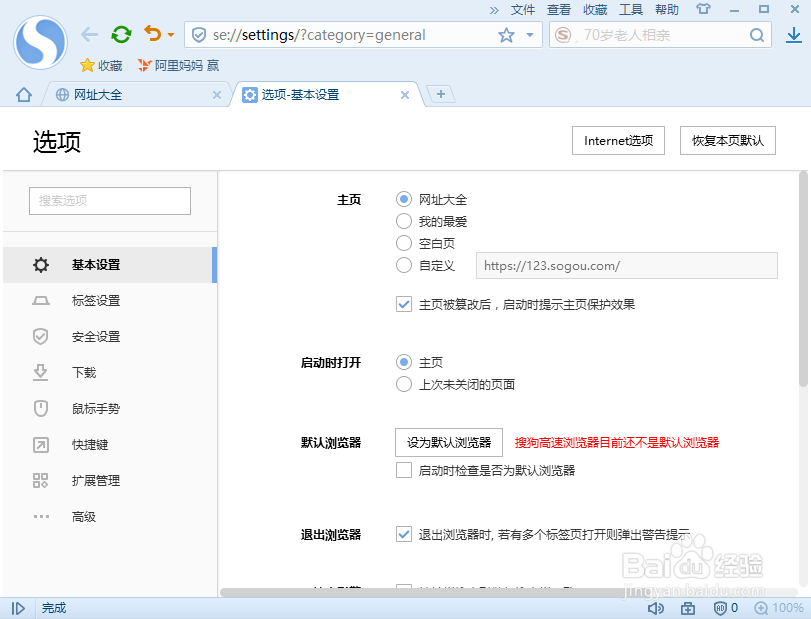Select 我的最爱 homepage radio button
Image resolution: width=811 pixels, height=619 pixels.
[404, 221]
